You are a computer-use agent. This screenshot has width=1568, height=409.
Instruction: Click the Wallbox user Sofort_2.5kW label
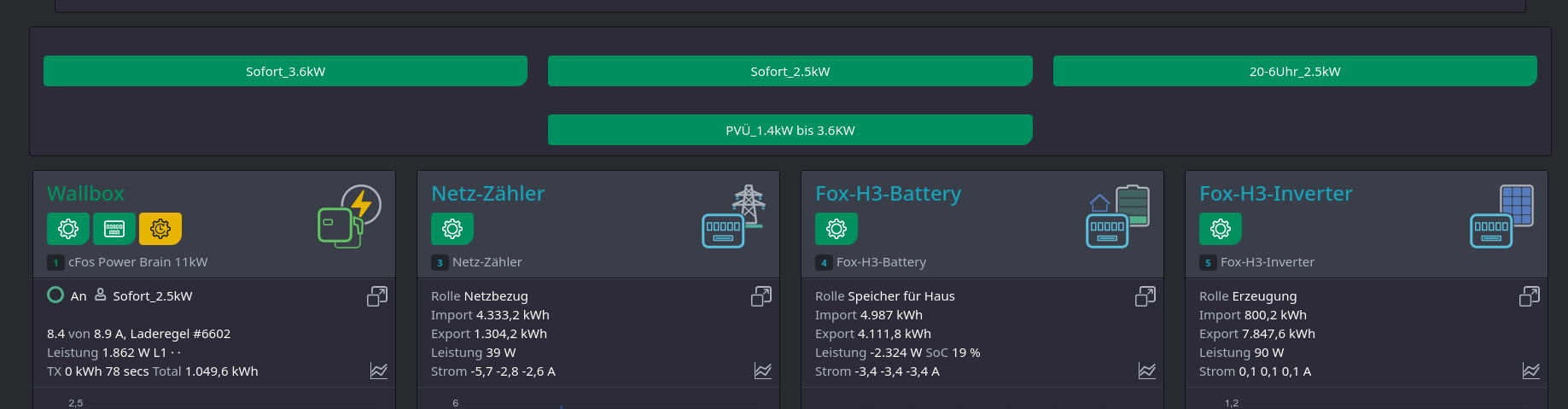(153, 296)
